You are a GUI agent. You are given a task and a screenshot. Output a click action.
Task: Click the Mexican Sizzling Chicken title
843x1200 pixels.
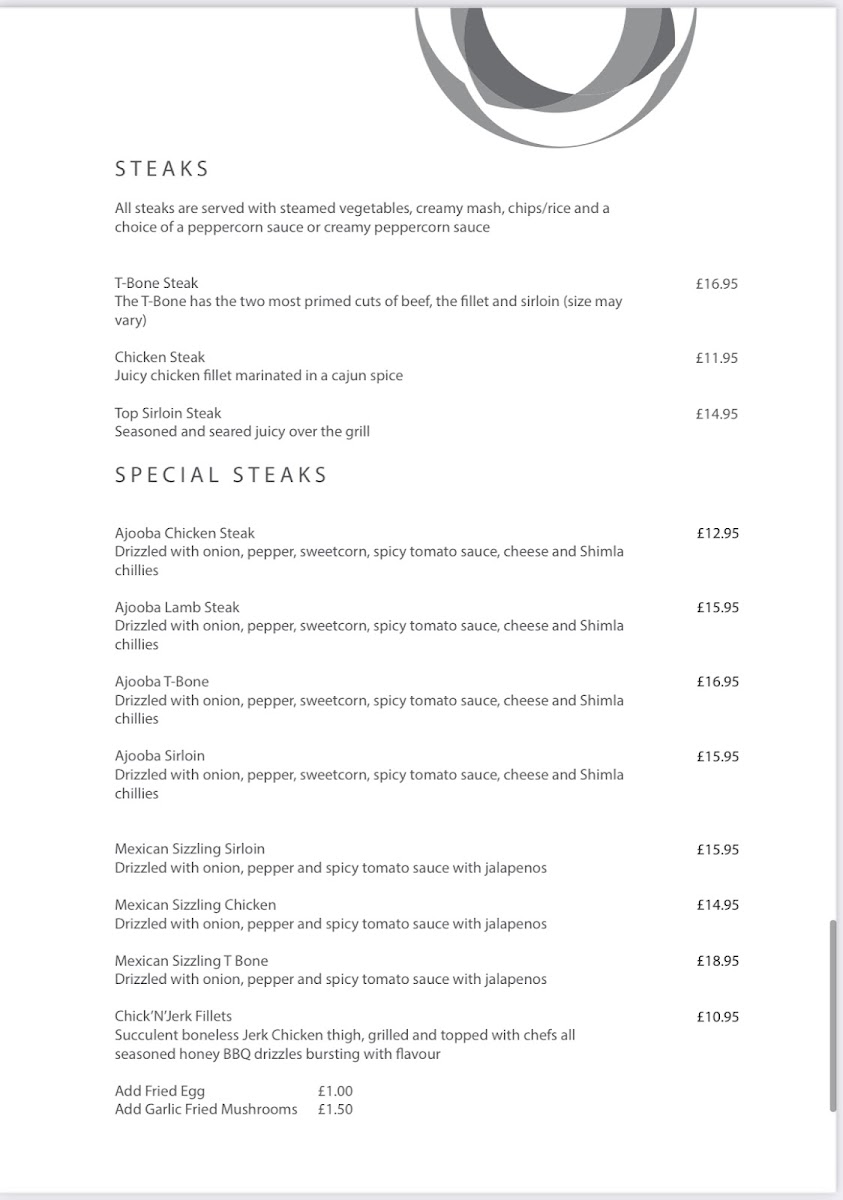(x=195, y=905)
